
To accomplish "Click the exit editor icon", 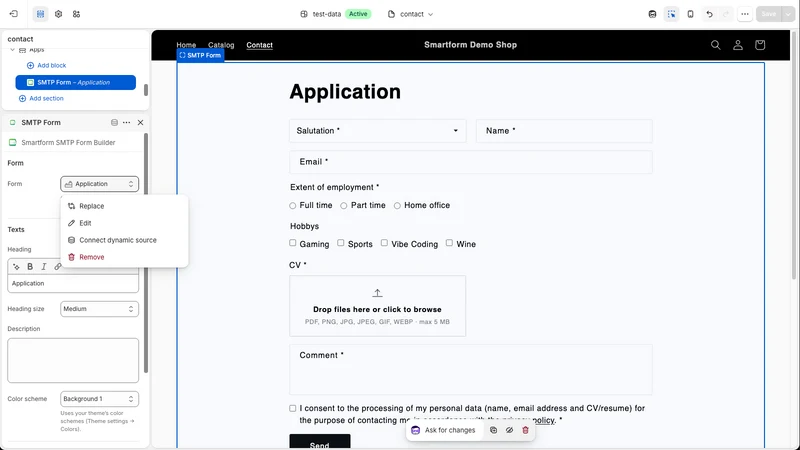I will coord(14,14).
